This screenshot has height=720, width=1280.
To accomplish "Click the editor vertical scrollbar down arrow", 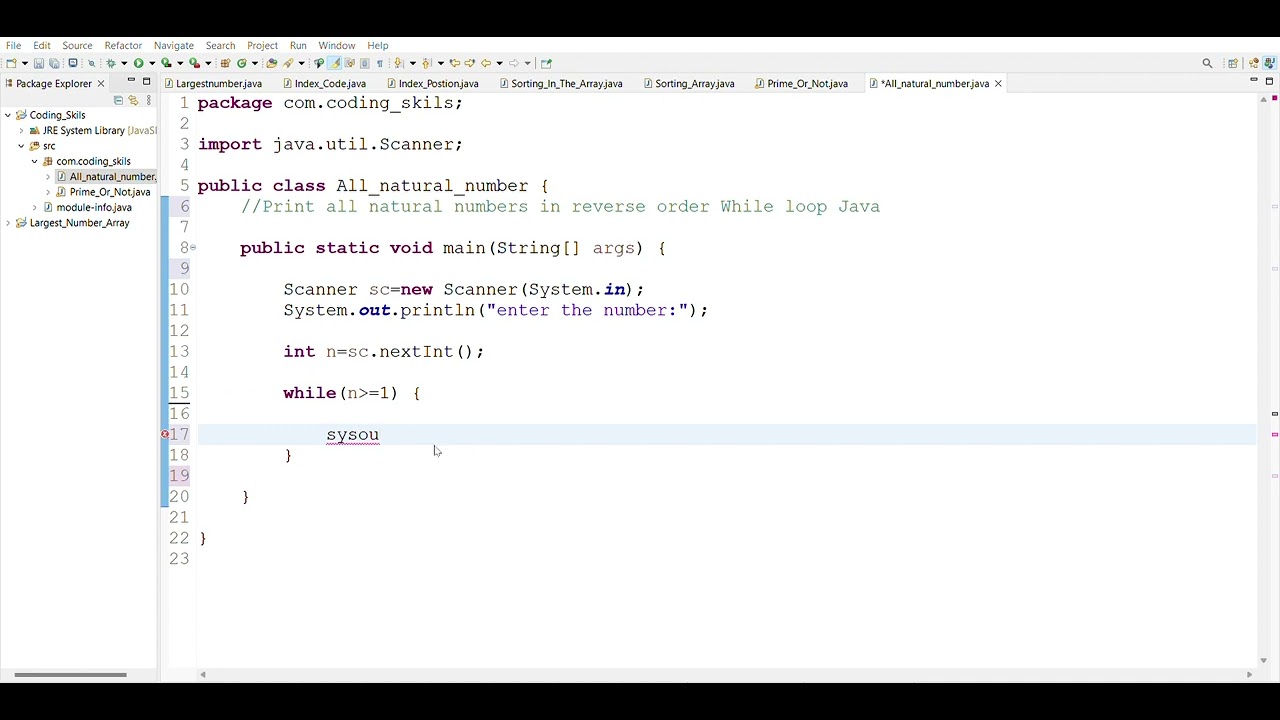I will [1263, 661].
